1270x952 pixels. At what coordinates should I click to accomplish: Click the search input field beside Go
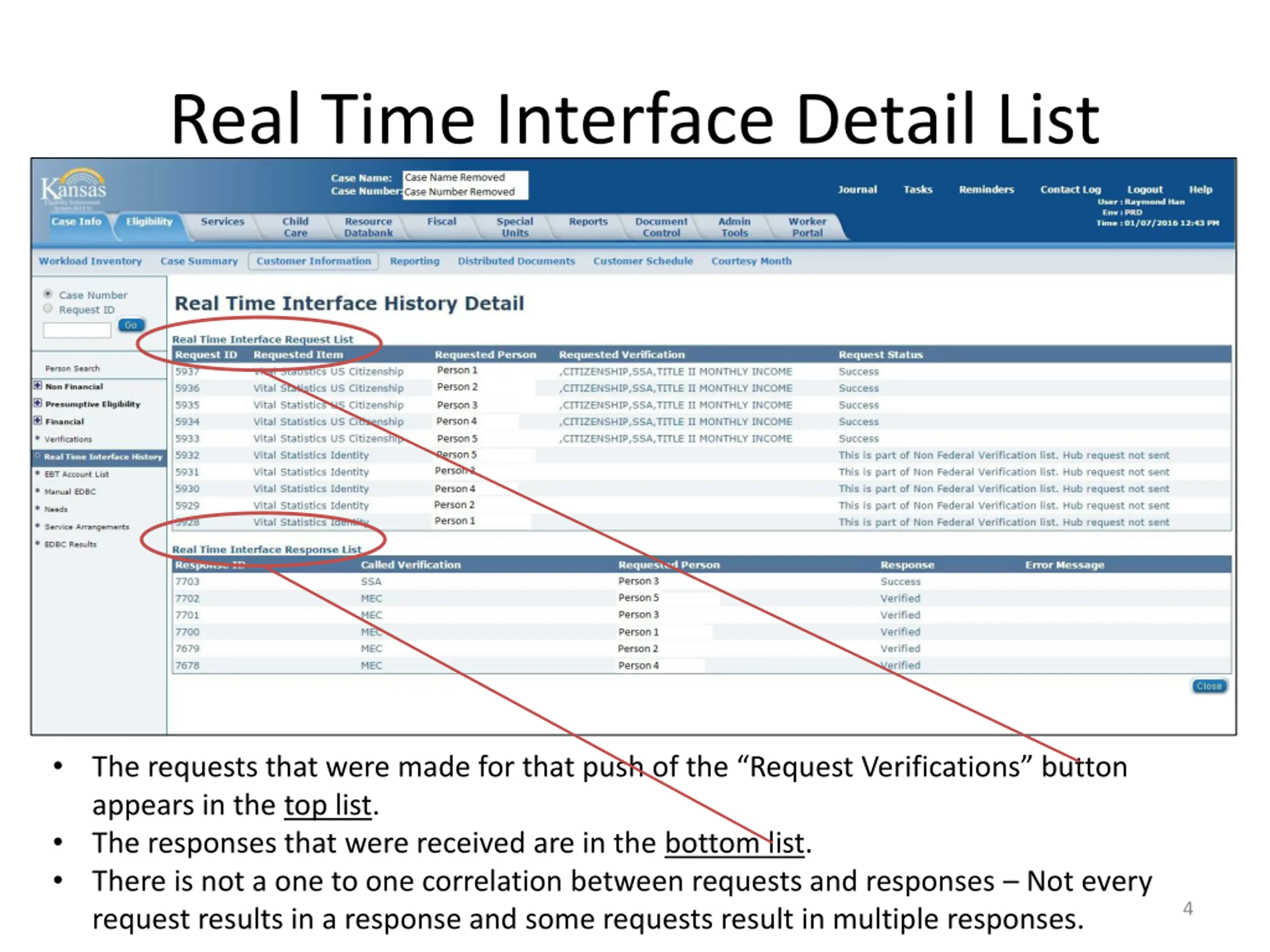coord(77,330)
